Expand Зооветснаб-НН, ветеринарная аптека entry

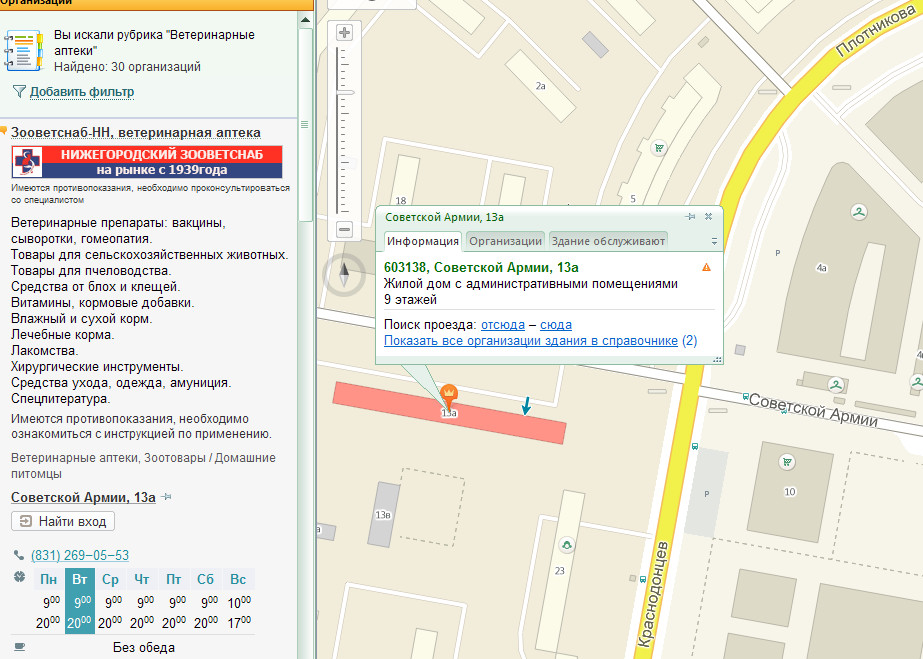pyautogui.click(x=136, y=132)
